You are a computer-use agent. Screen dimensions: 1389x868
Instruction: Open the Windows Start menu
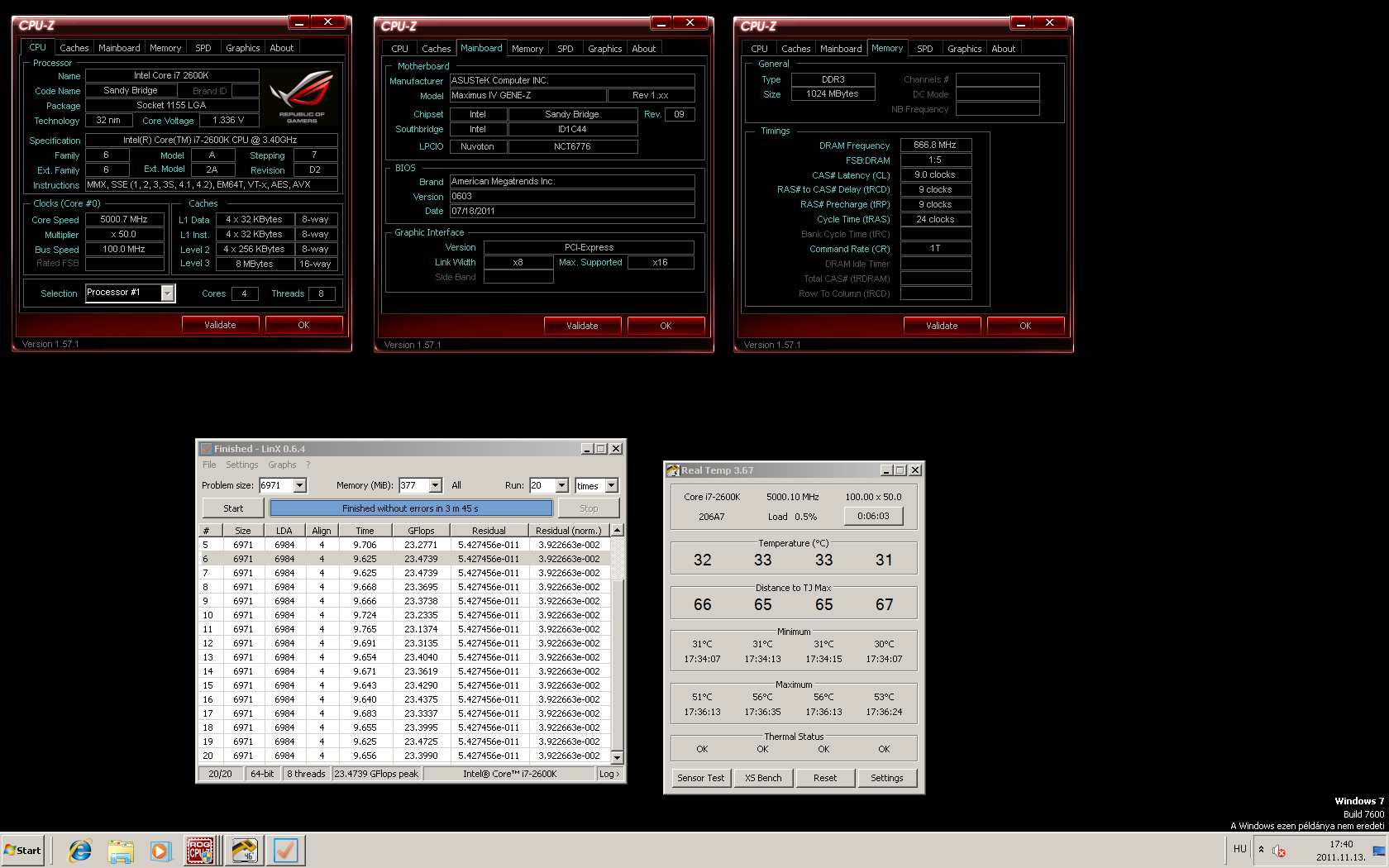coord(22,850)
